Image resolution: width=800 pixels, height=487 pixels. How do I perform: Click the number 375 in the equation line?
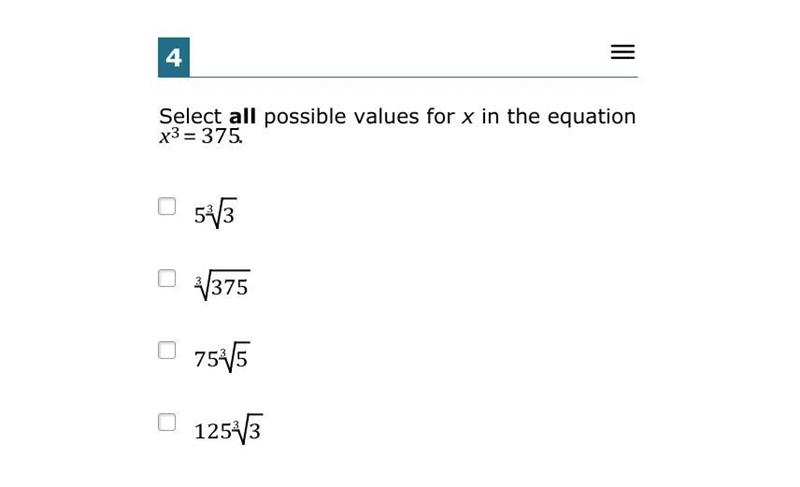220,136
